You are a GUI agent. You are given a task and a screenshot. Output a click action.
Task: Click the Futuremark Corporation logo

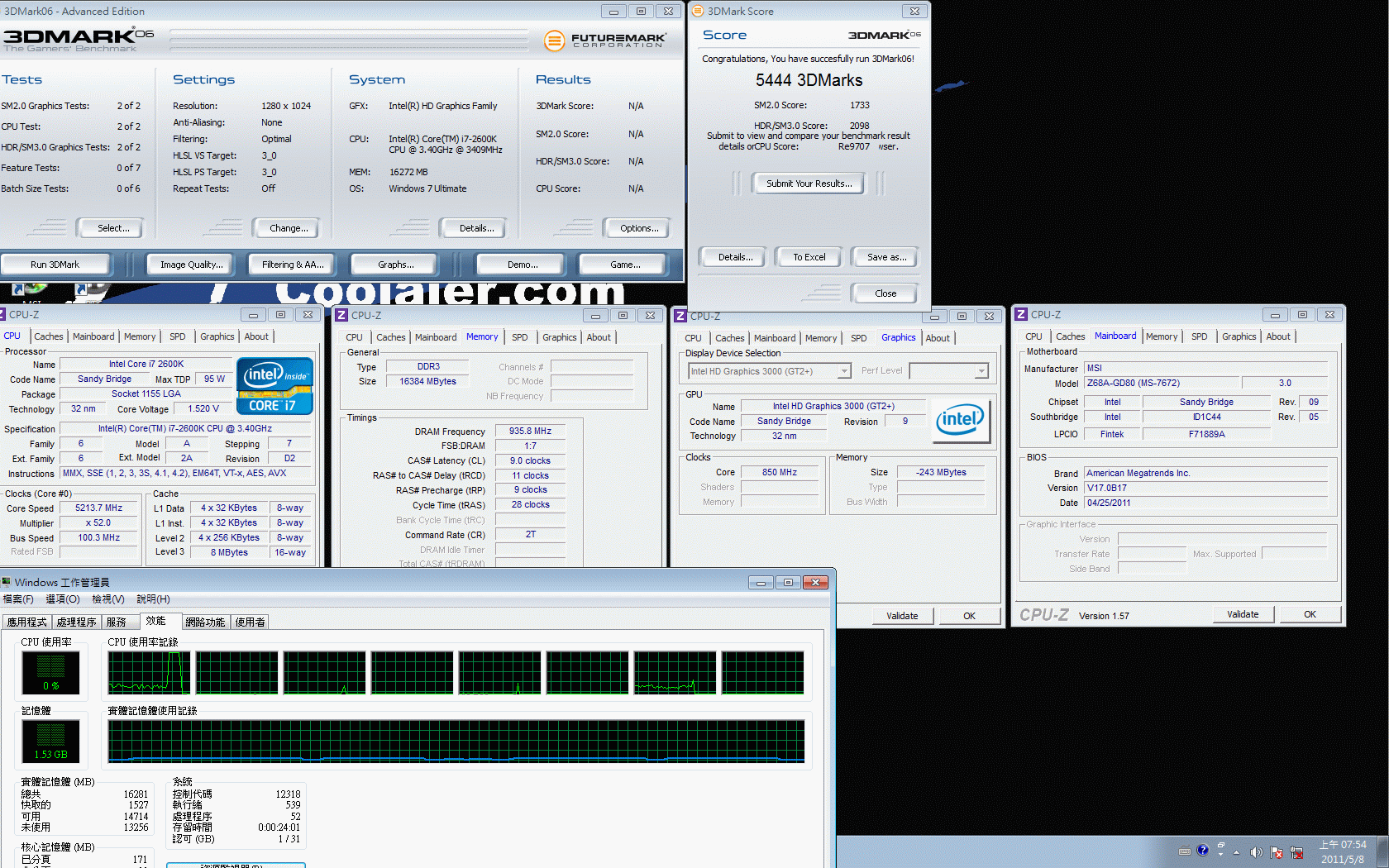(605, 40)
